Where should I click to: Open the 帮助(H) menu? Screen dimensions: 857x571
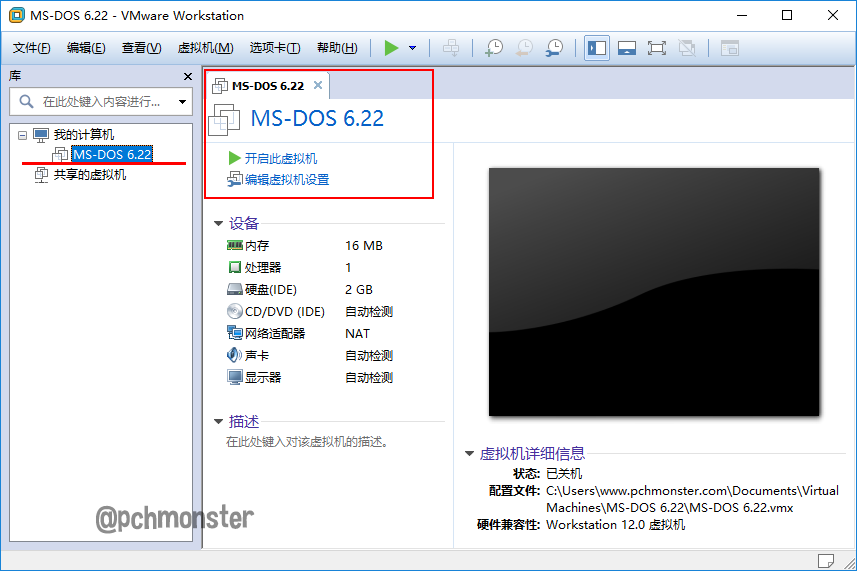click(x=337, y=48)
